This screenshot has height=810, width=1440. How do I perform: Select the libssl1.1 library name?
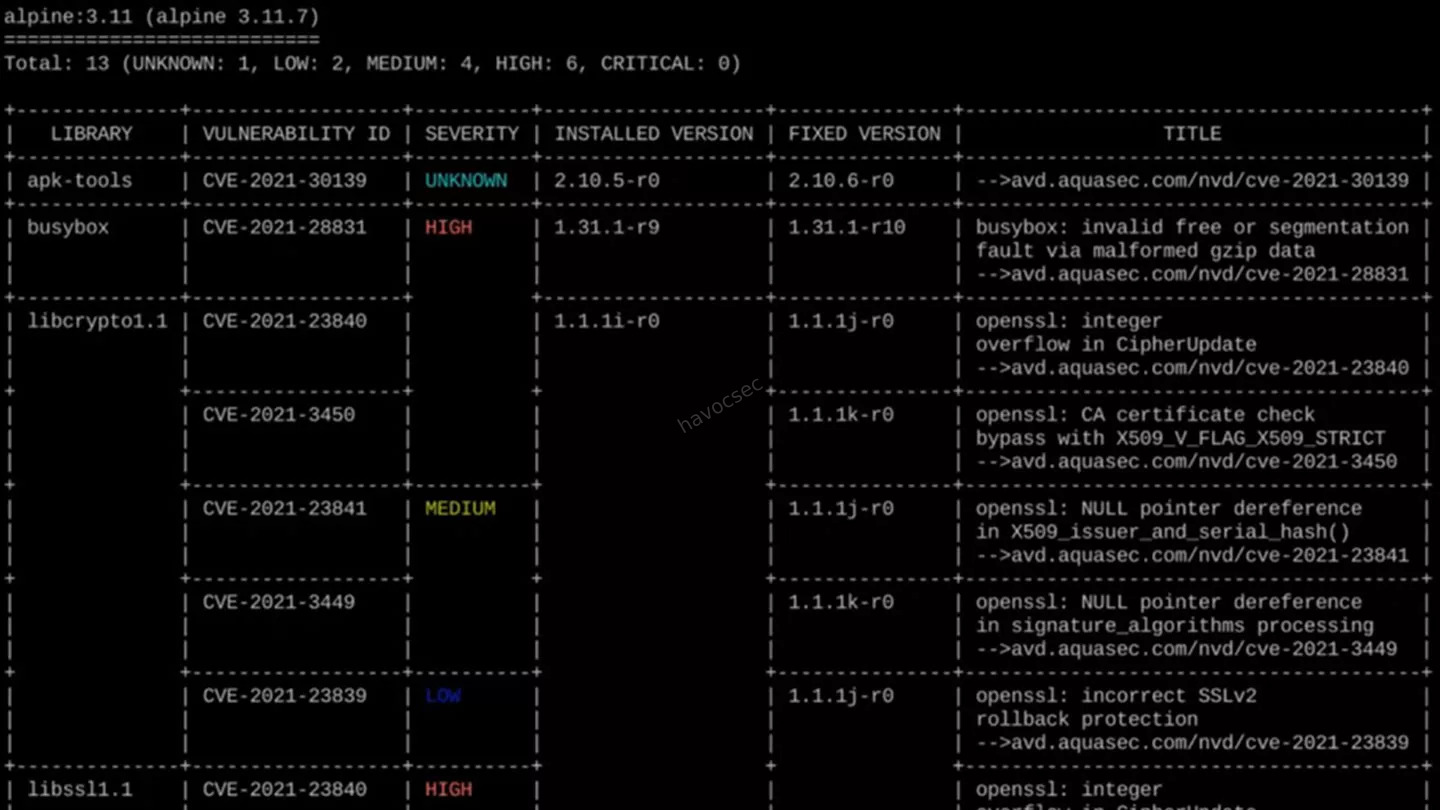pyautogui.click(x=79, y=790)
